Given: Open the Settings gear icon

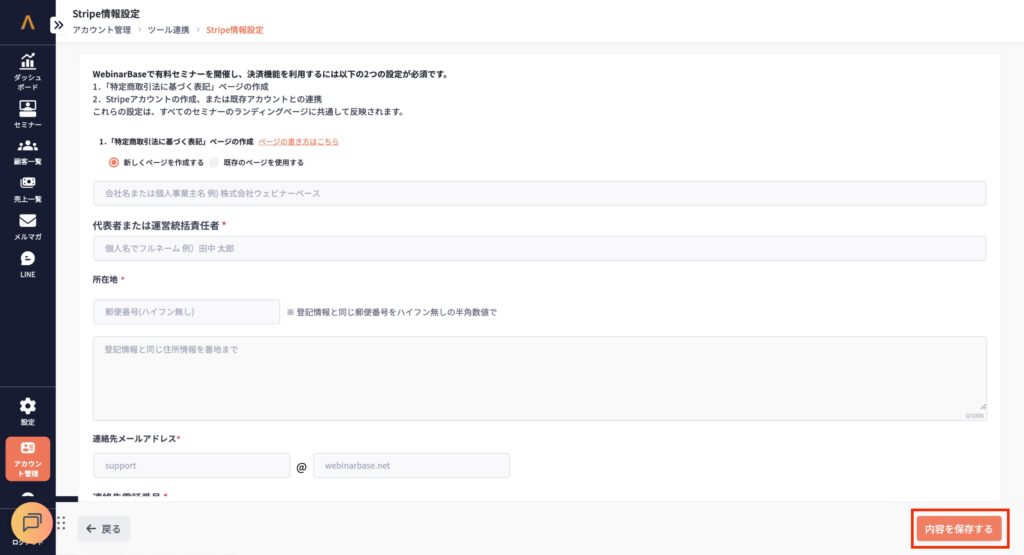Looking at the screenshot, I should 27,410.
